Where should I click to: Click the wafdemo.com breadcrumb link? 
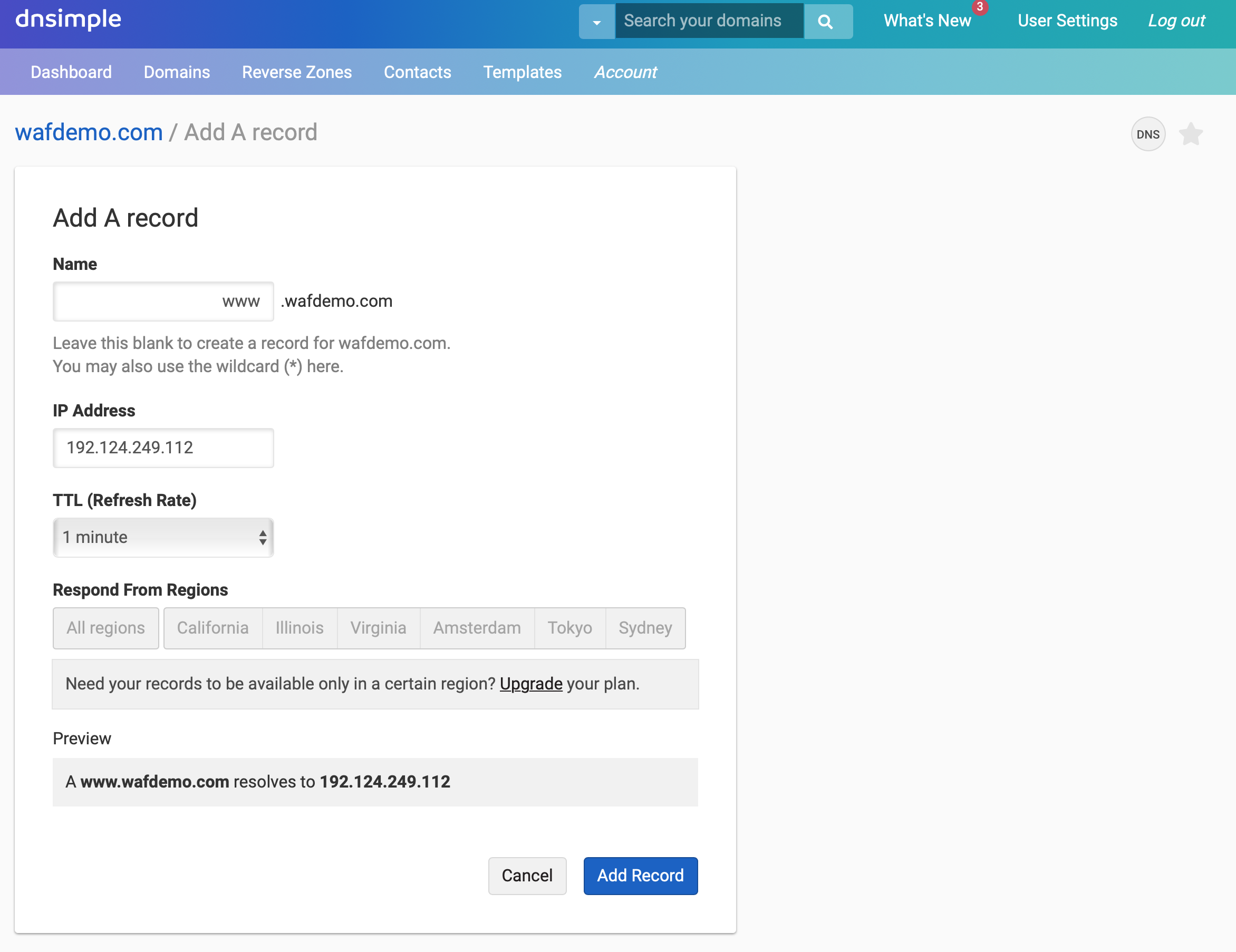tap(89, 132)
